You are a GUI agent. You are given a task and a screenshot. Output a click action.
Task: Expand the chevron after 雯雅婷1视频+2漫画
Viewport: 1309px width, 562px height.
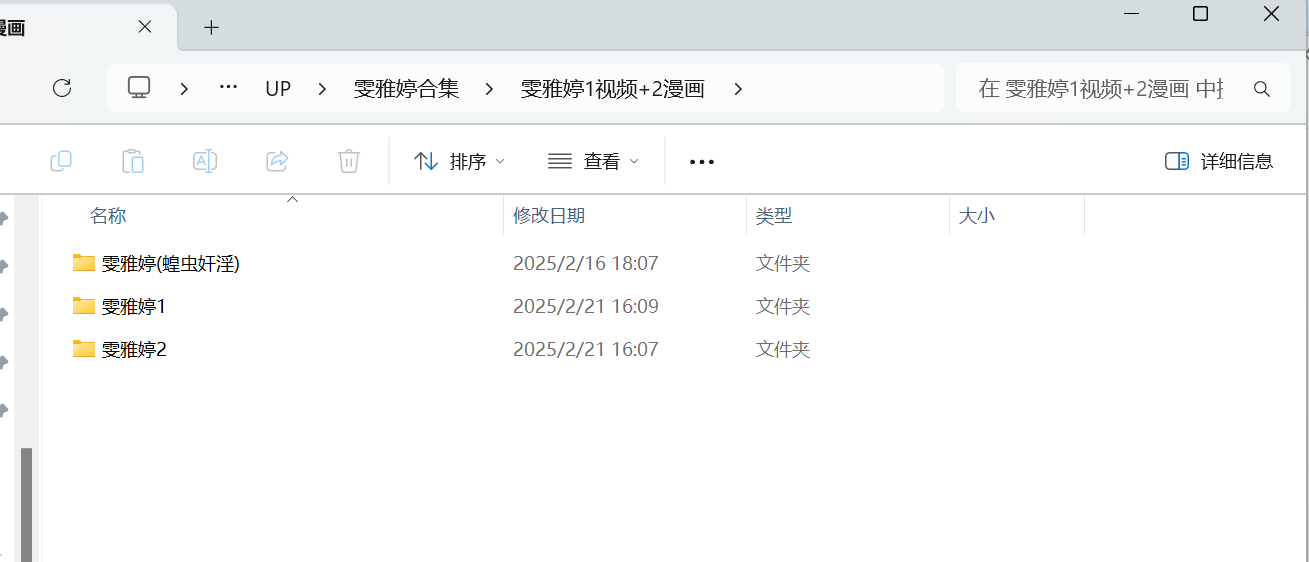click(x=738, y=89)
